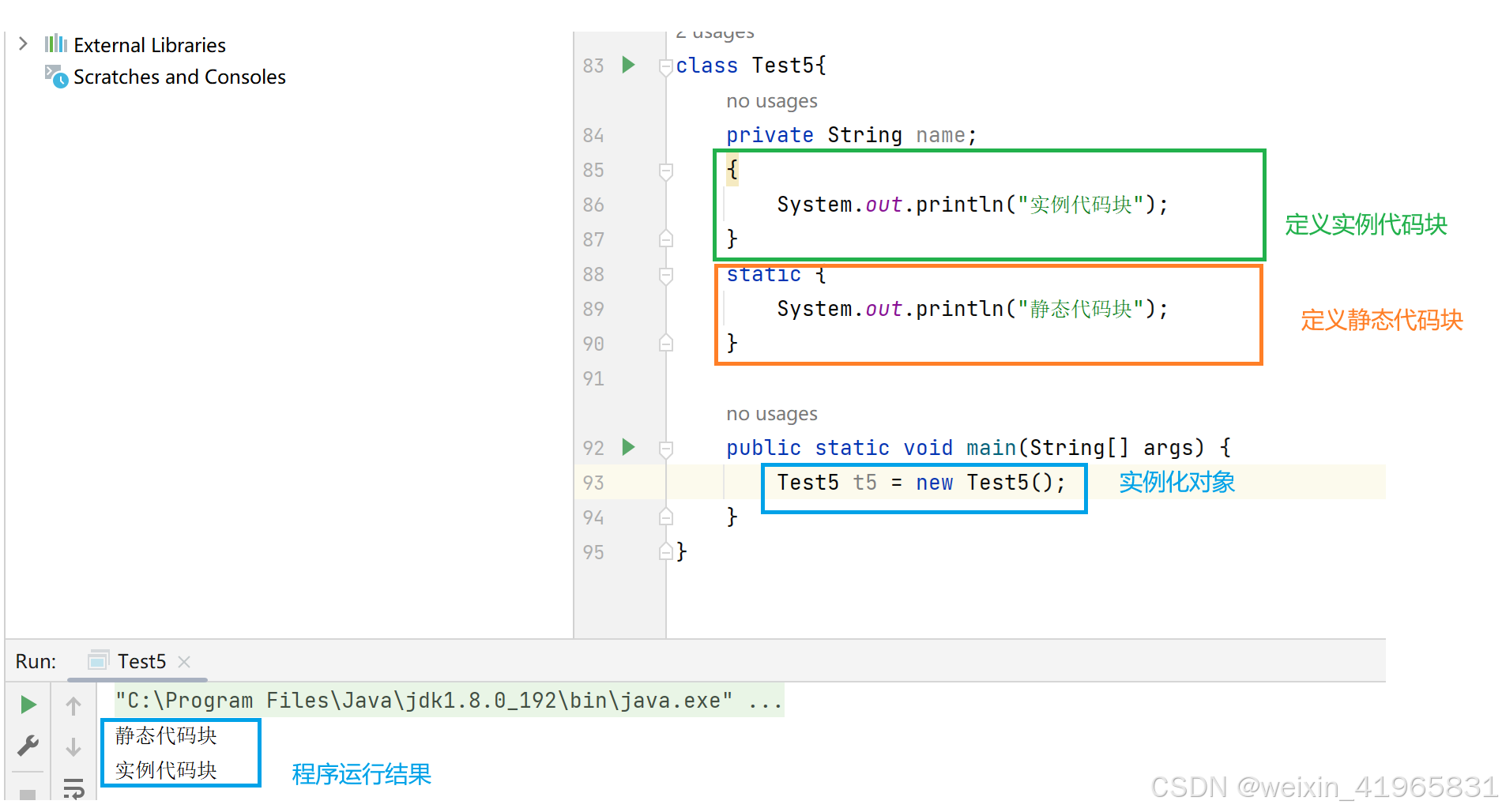Click println("静态代码块") code on line 89
This screenshot has width=1502, height=812.
pos(972,309)
